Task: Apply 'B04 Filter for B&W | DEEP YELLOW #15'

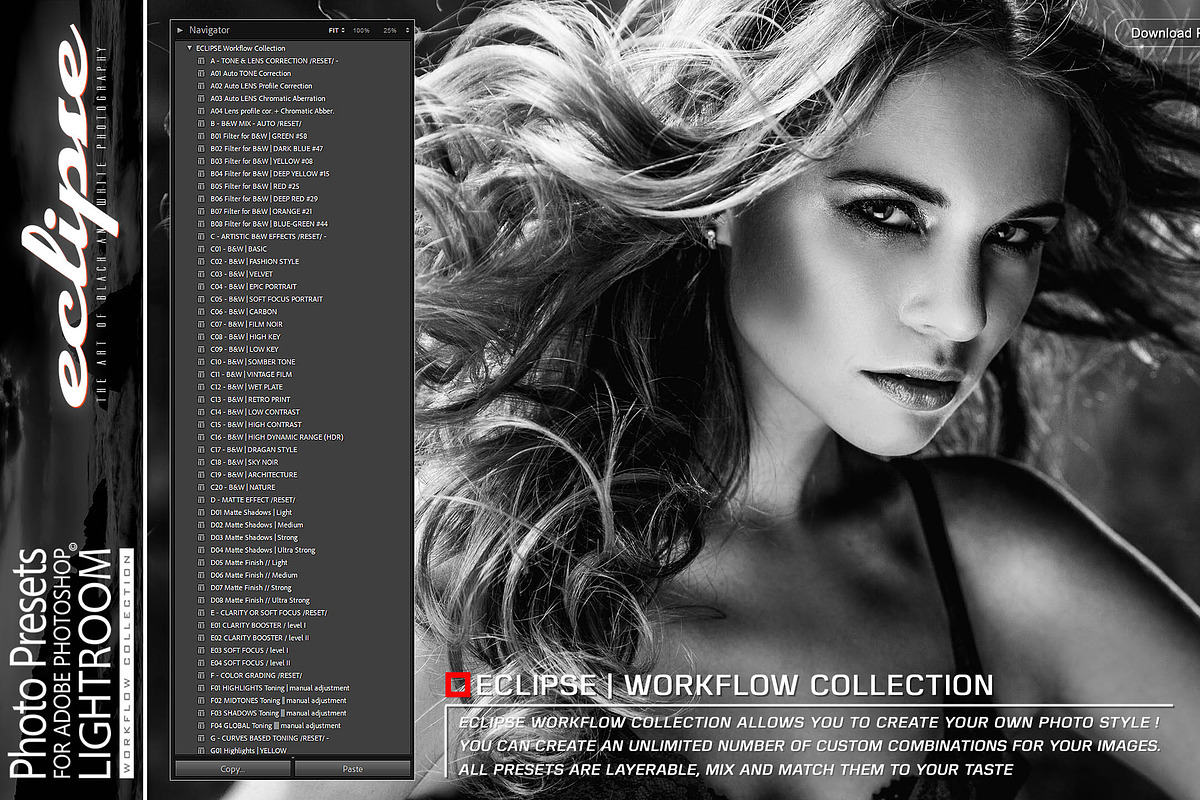Action: [x=270, y=173]
